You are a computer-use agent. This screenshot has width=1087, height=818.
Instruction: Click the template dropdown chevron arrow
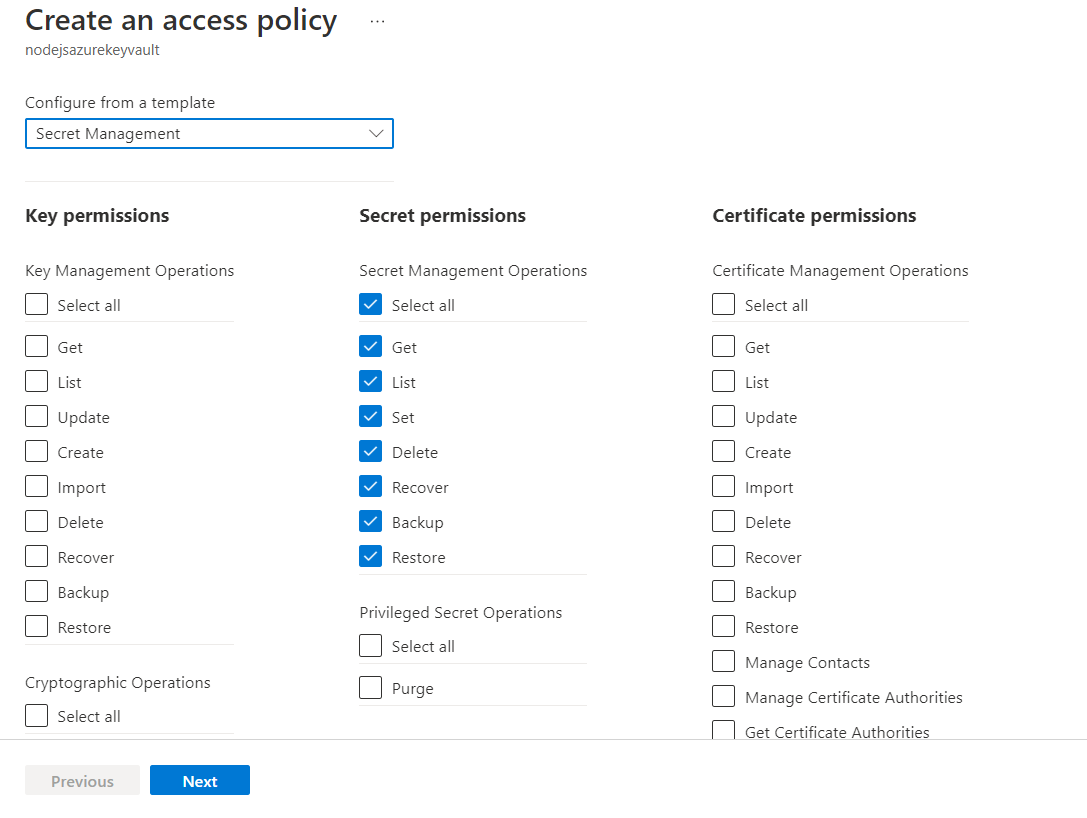click(x=376, y=134)
